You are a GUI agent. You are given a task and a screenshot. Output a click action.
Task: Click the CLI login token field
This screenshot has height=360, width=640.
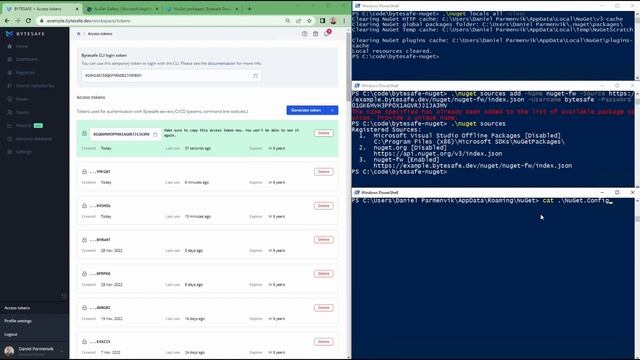[171, 76]
